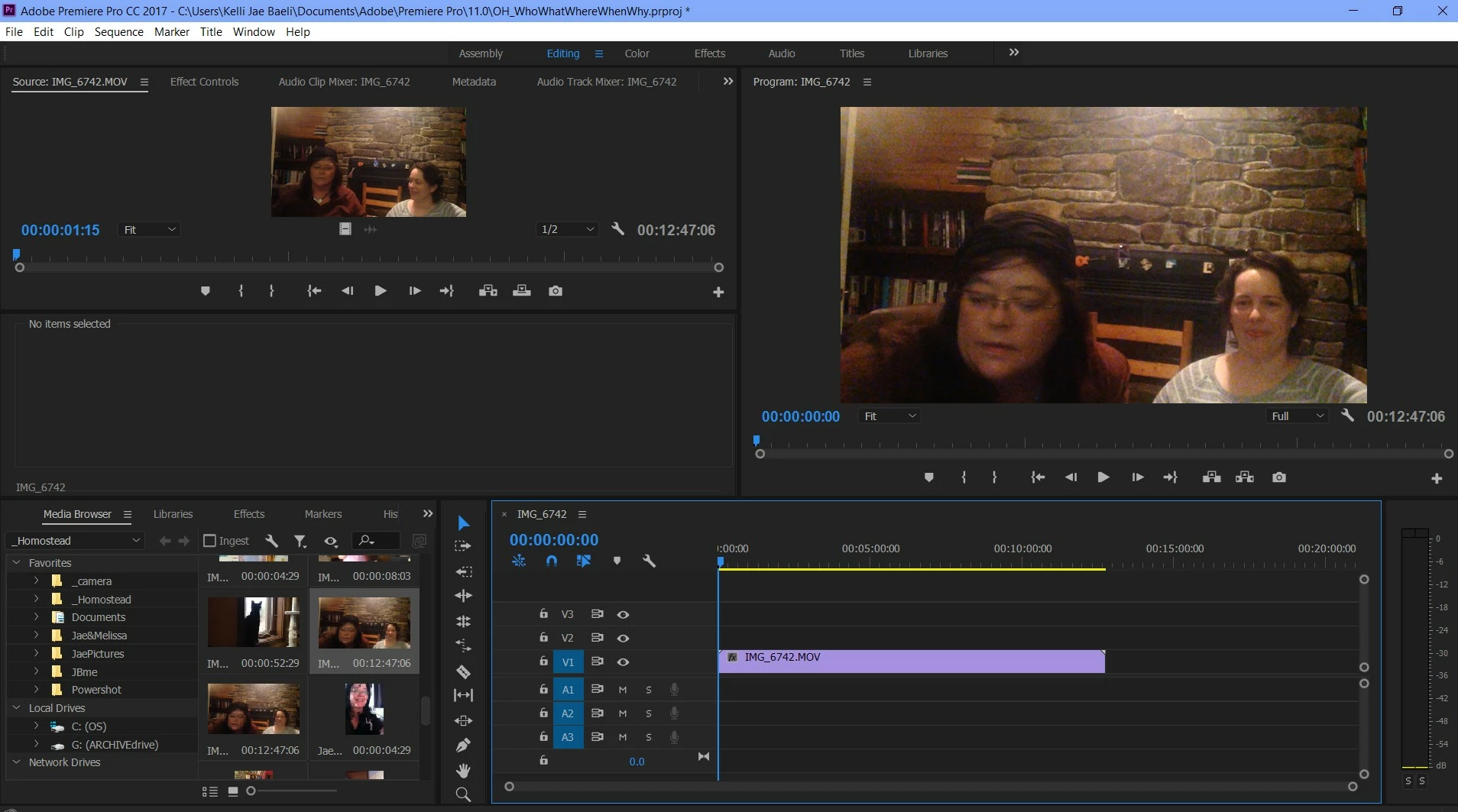The width and height of the screenshot is (1458, 812).
Task: Switch to the Color workspace
Action: (x=637, y=53)
